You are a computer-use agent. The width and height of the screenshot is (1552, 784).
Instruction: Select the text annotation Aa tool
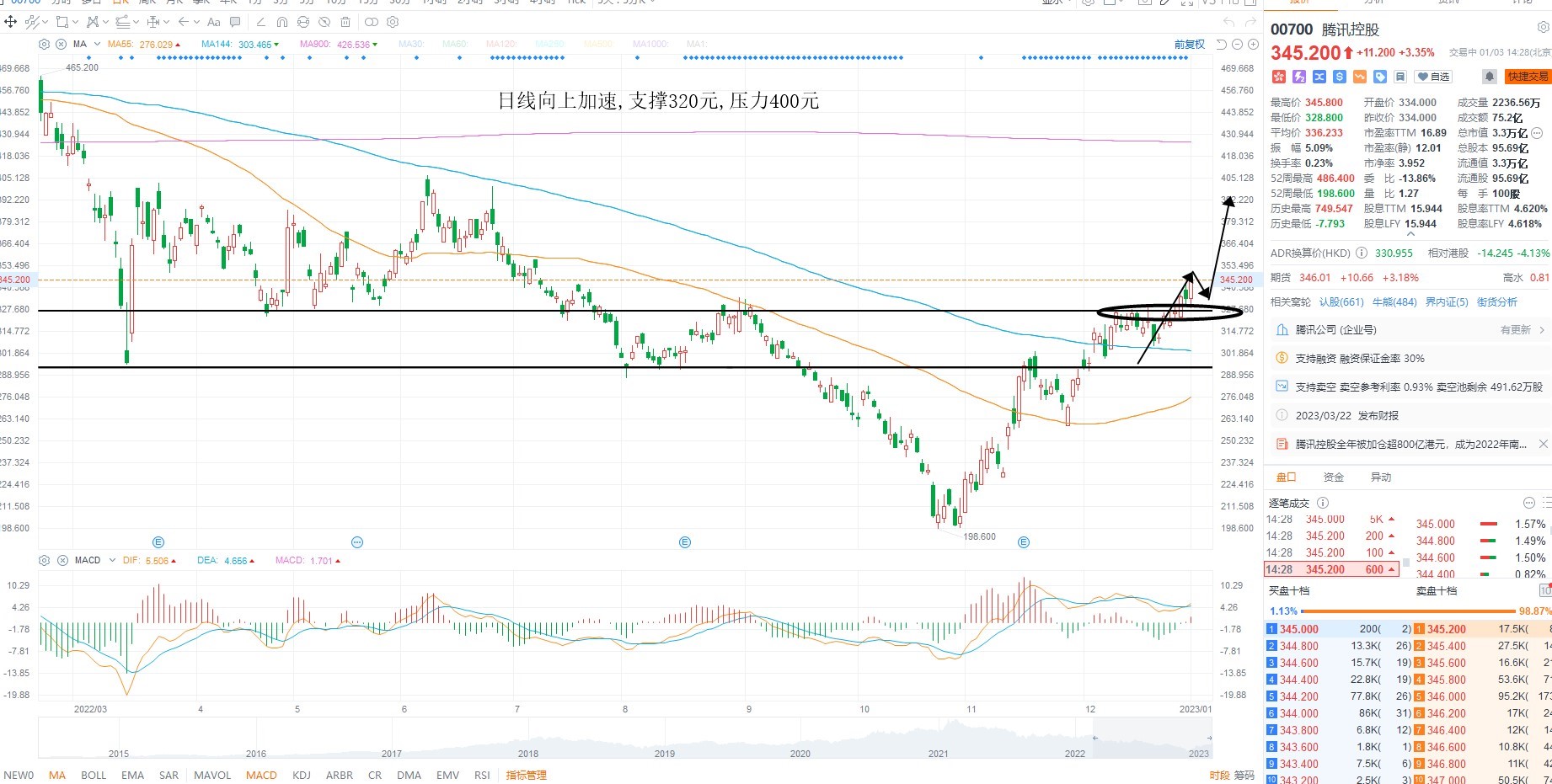point(214,22)
